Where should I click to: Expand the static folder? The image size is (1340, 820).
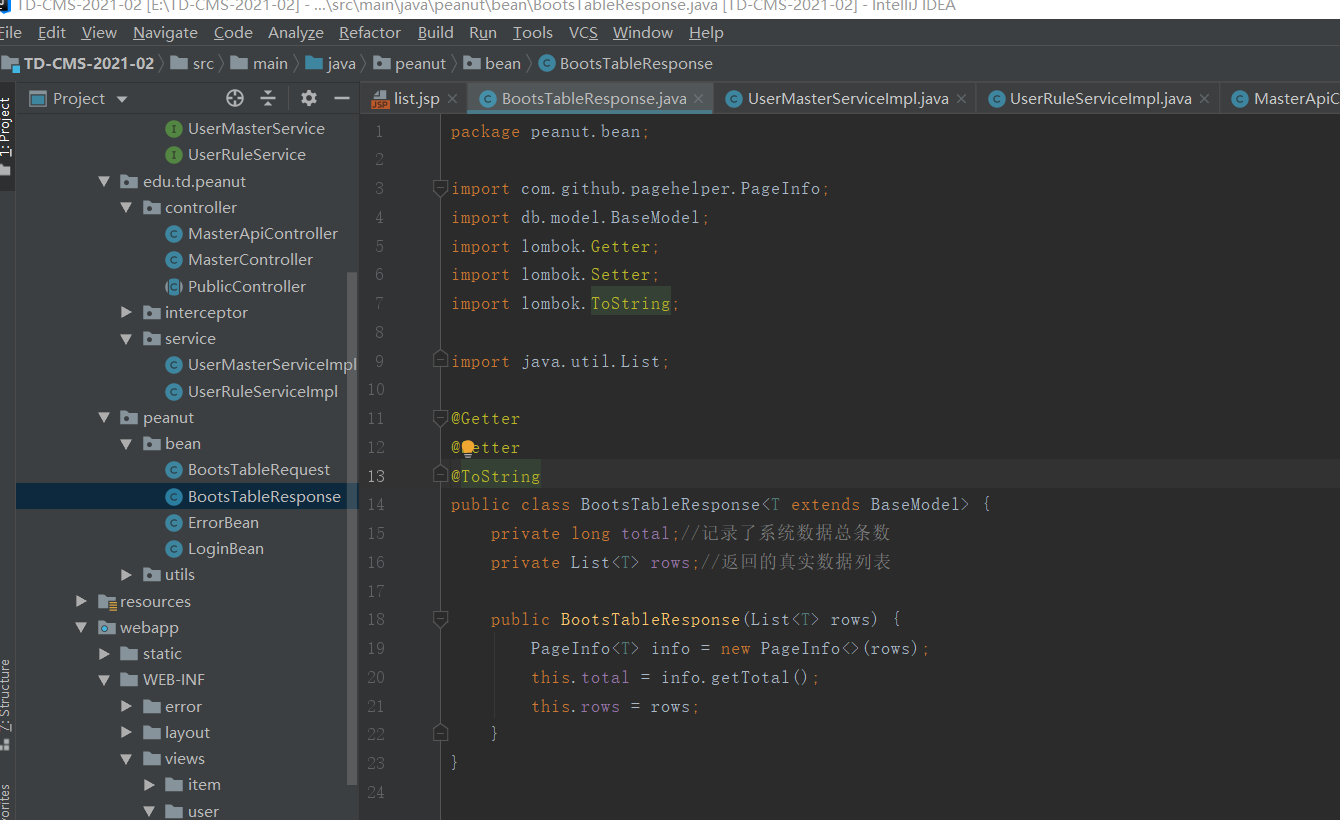pyautogui.click(x=104, y=653)
